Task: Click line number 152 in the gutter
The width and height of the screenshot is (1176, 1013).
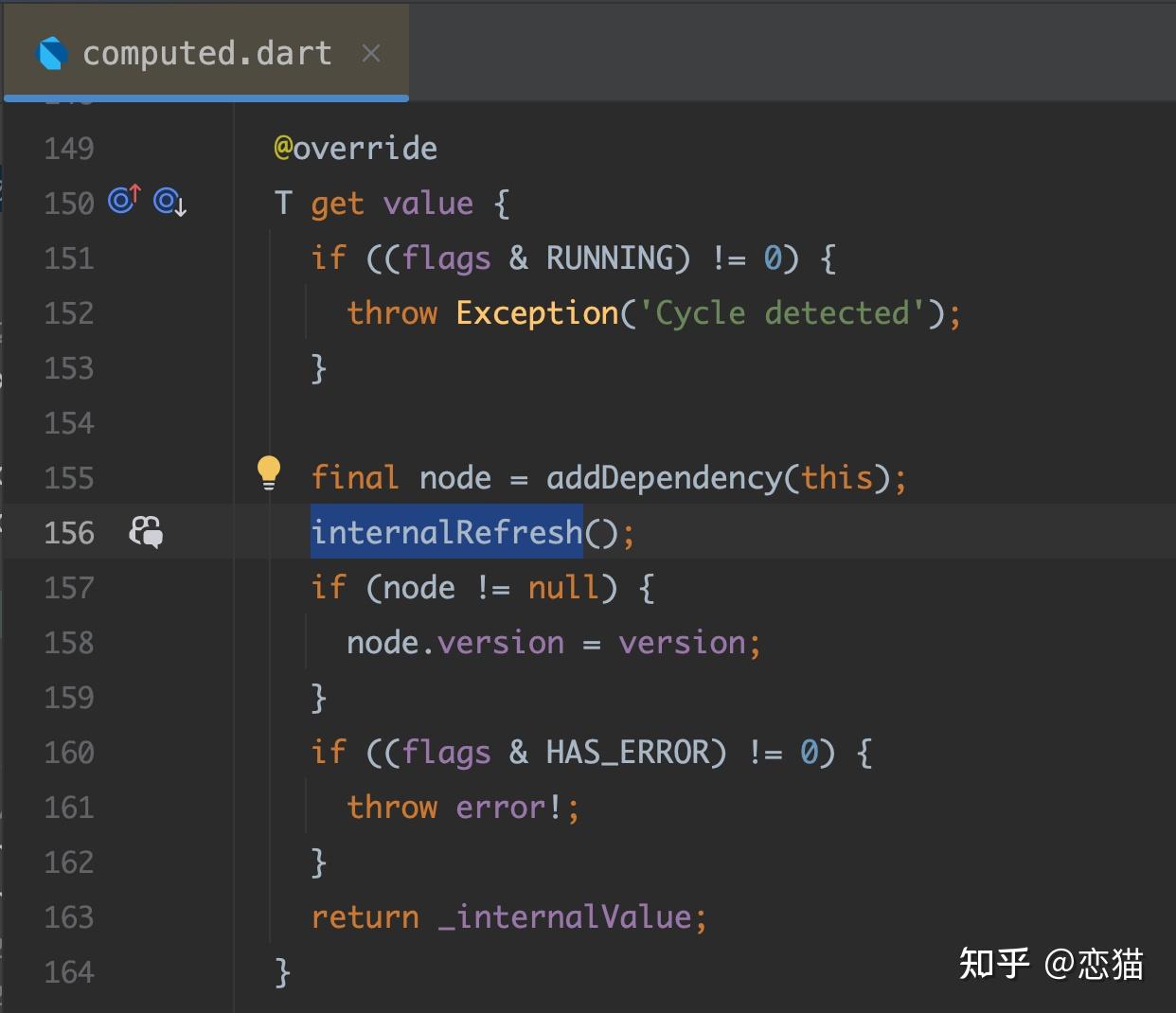Action: pyautogui.click(x=69, y=313)
